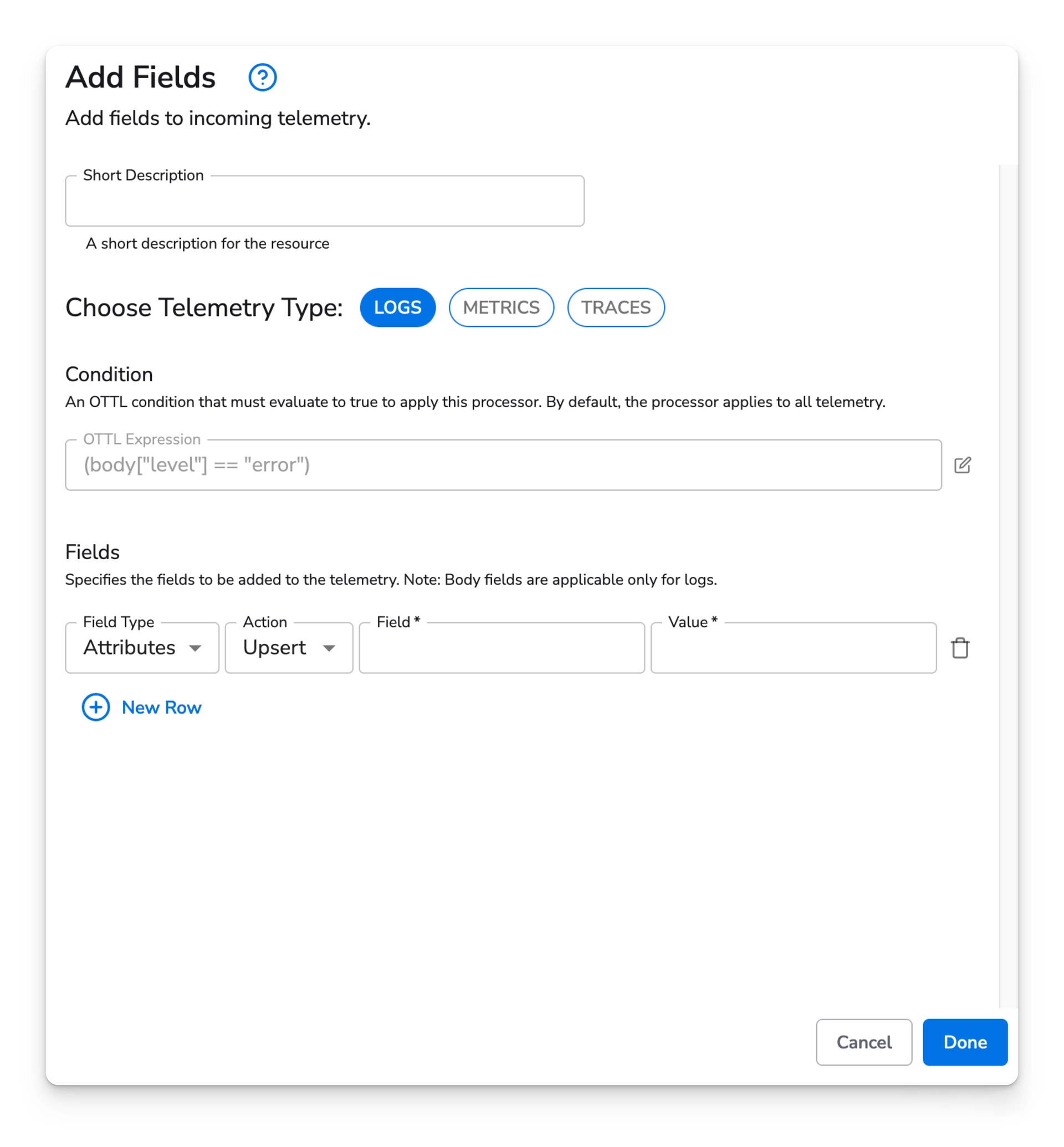Click inside the OTTL Expression field
The image size is (1064, 1147).
(x=503, y=465)
